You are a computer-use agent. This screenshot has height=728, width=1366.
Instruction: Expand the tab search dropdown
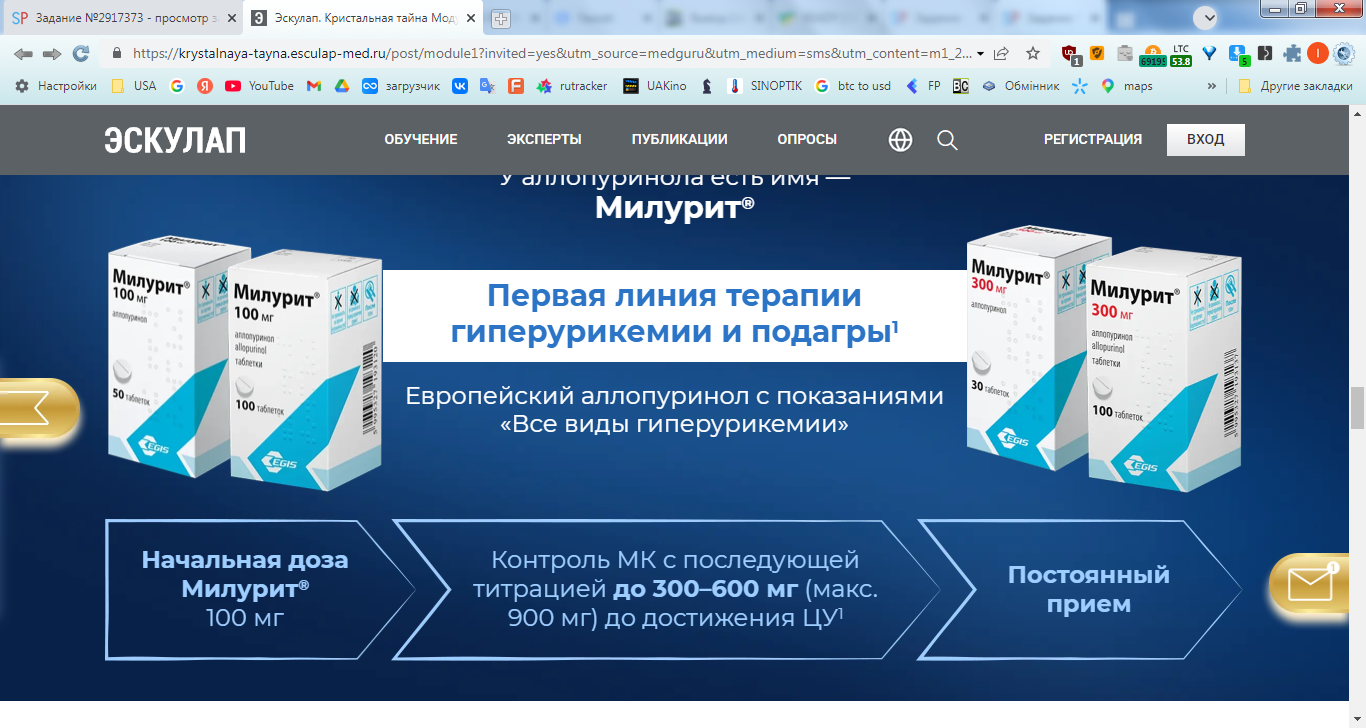tap(1208, 17)
